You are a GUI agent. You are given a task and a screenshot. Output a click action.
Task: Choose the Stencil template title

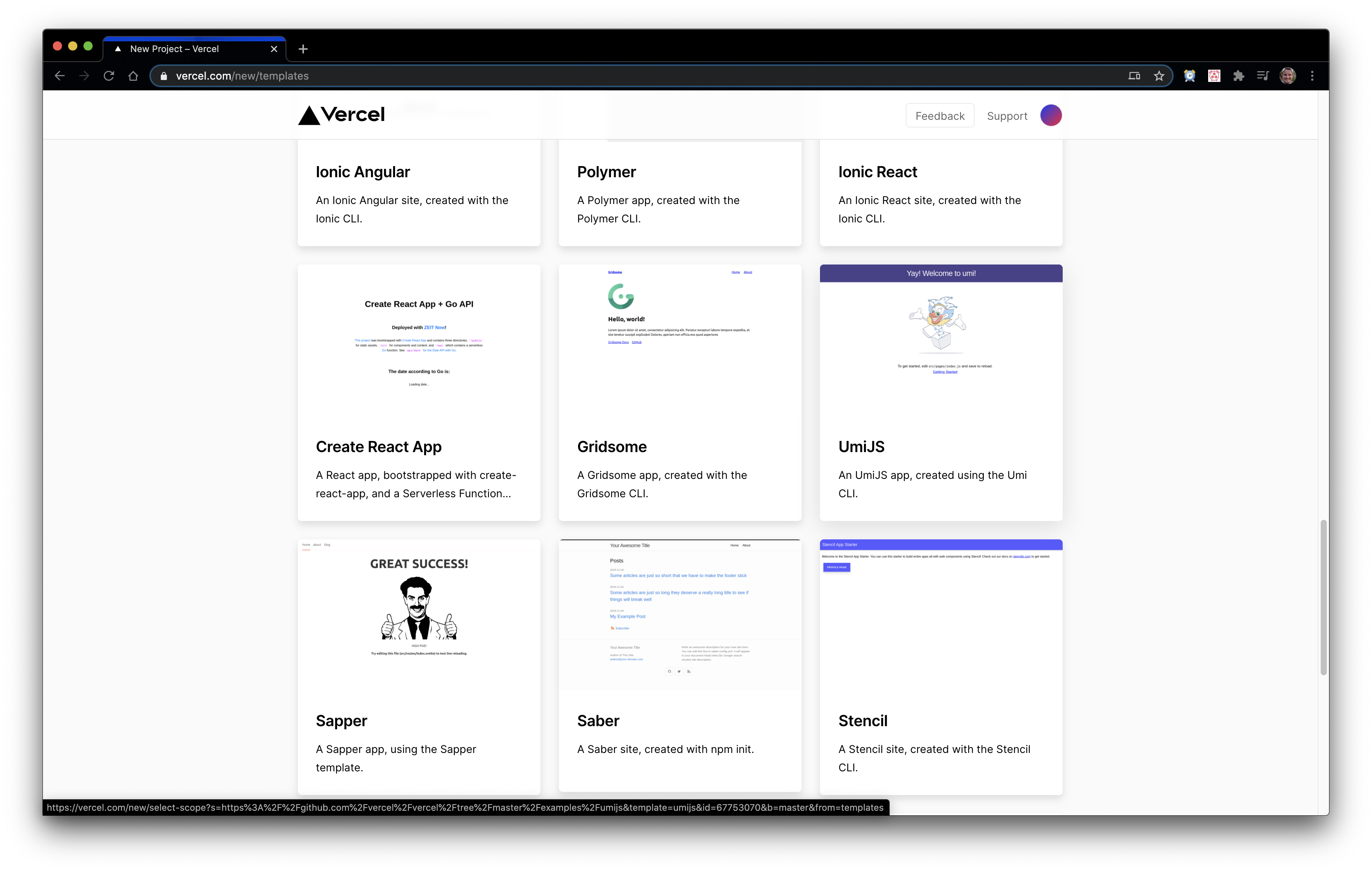point(863,721)
